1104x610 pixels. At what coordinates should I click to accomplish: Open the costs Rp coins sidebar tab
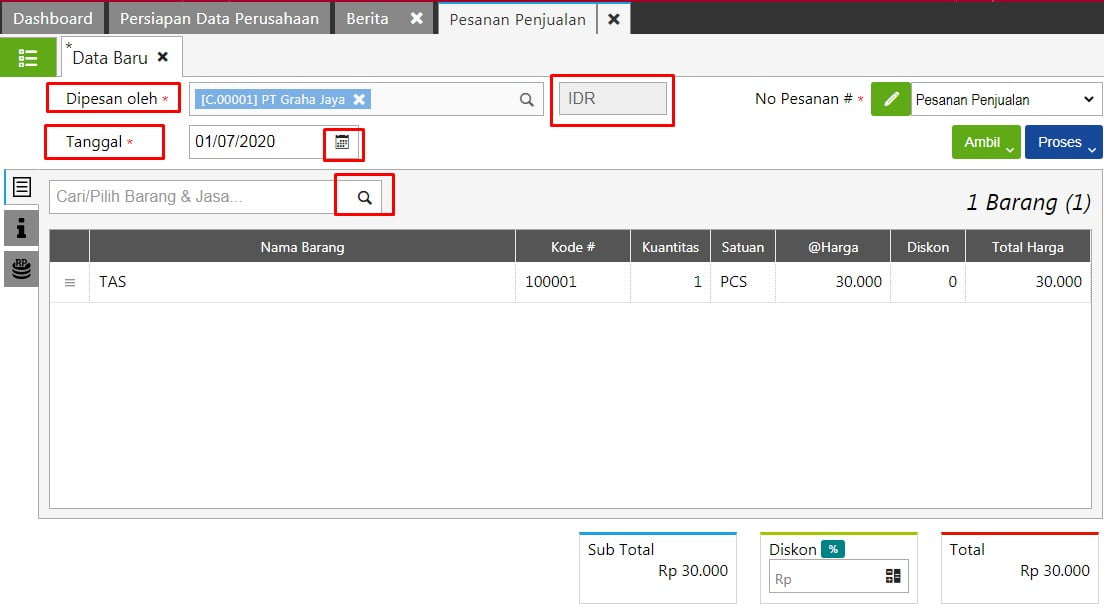[x=21, y=269]
